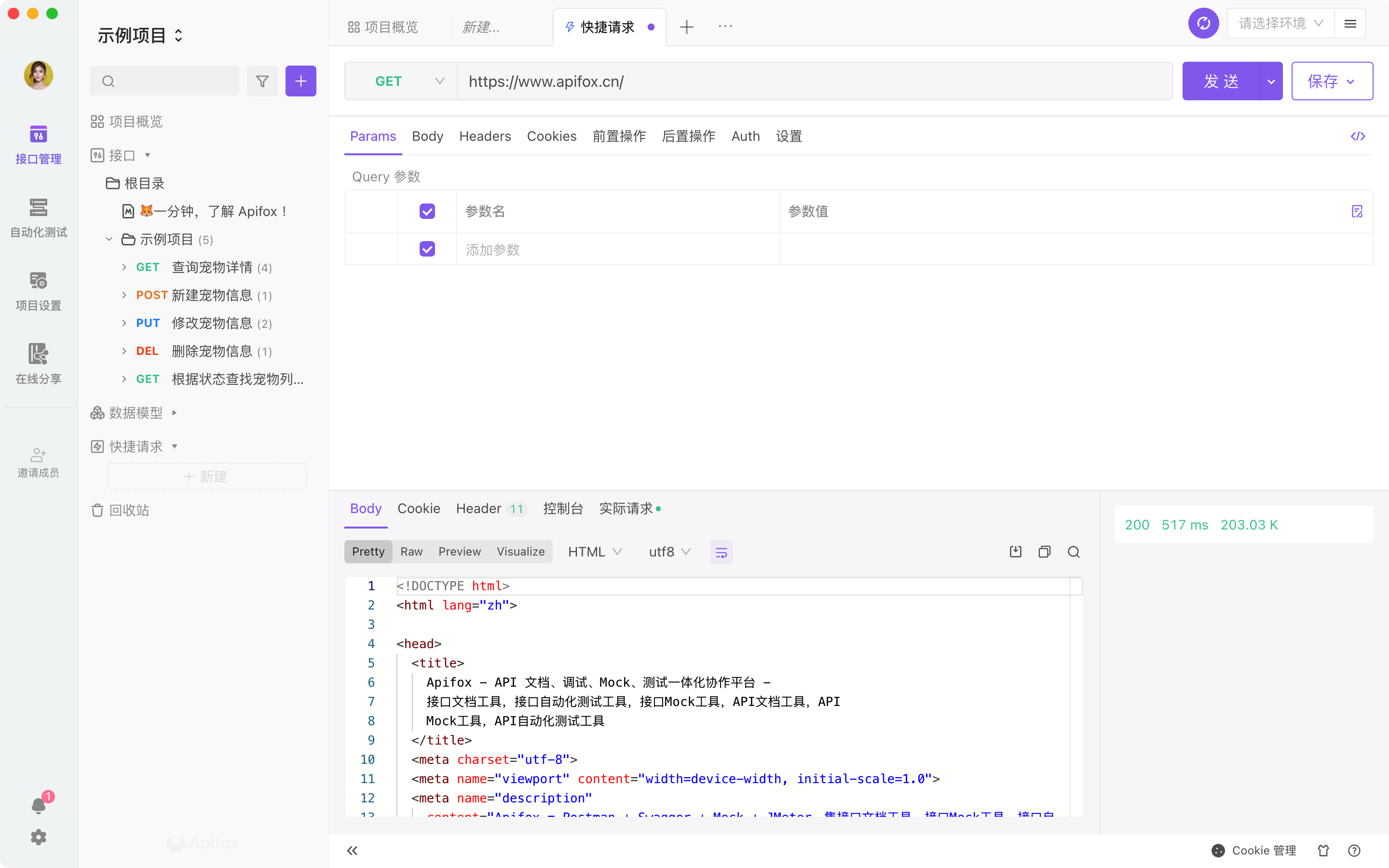Switch to the Preview response view
The image size is (1389, 868).
point(459,552)
